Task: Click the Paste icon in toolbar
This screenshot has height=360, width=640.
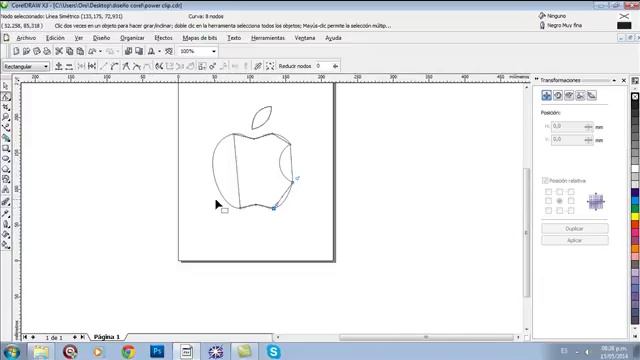Action: 80,51
